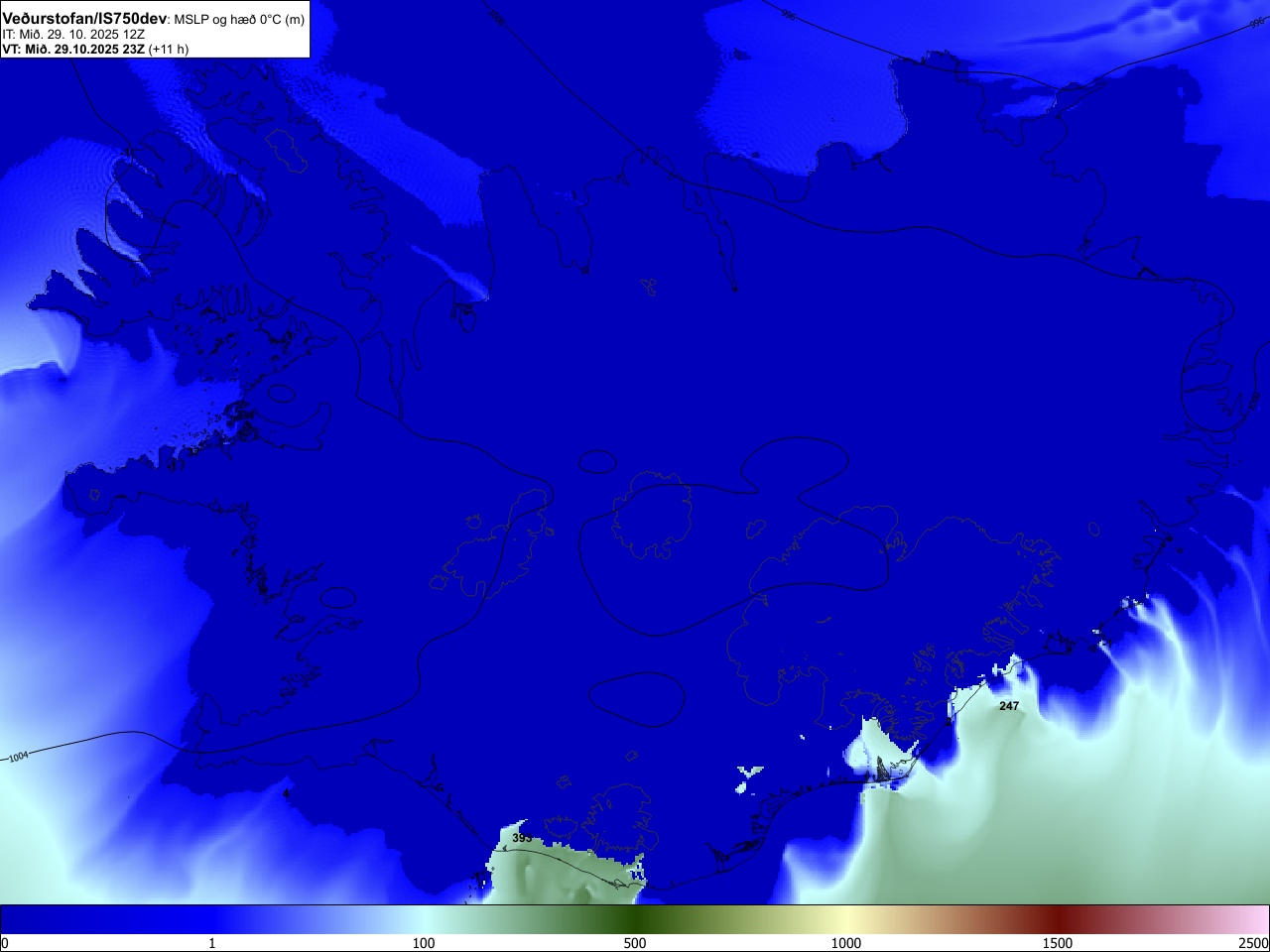Screen dimensions: 1270x952
Task: Click the colorbar label 1500
Action: 1058,943
